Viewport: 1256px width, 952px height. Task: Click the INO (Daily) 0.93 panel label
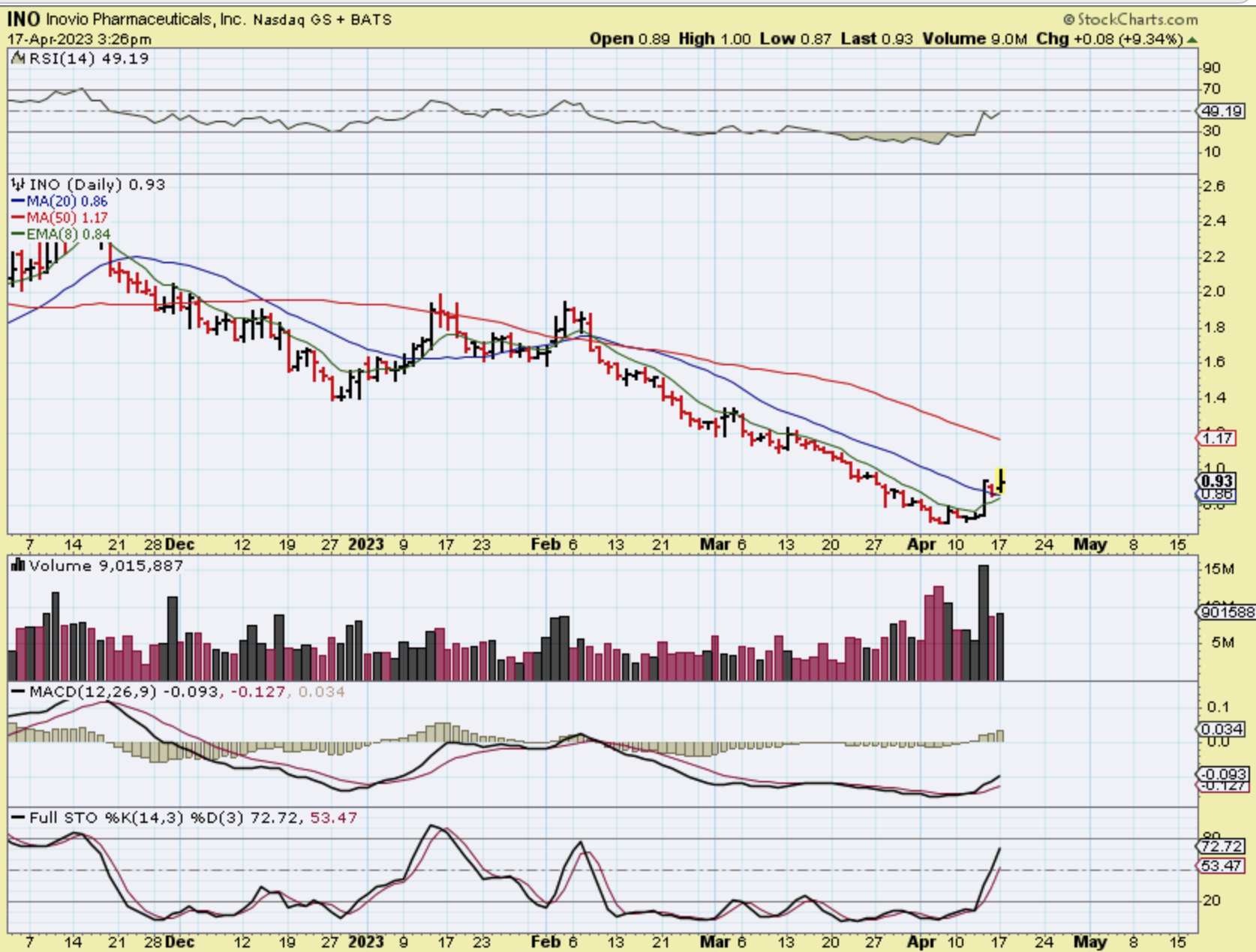click(x=97, y=185)
